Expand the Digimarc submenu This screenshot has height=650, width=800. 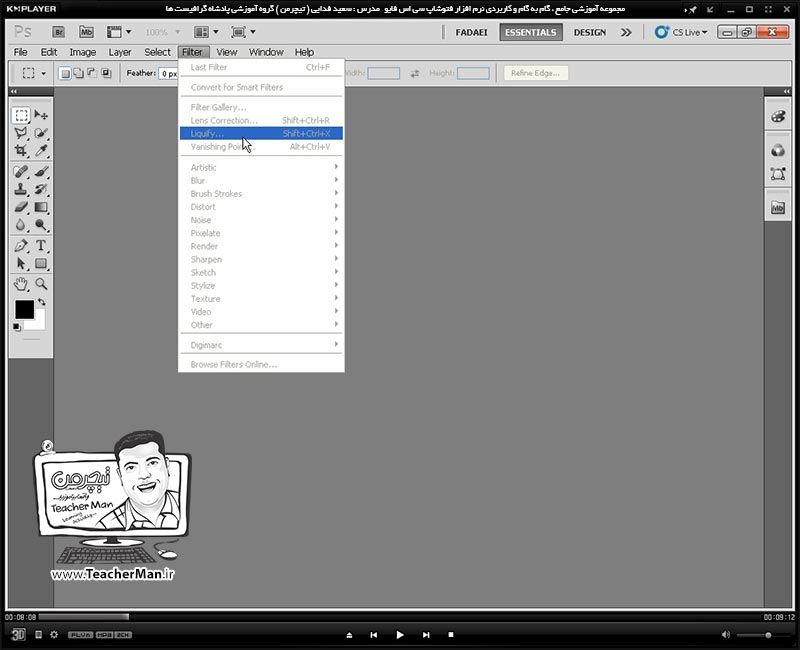tap(261, 345)
